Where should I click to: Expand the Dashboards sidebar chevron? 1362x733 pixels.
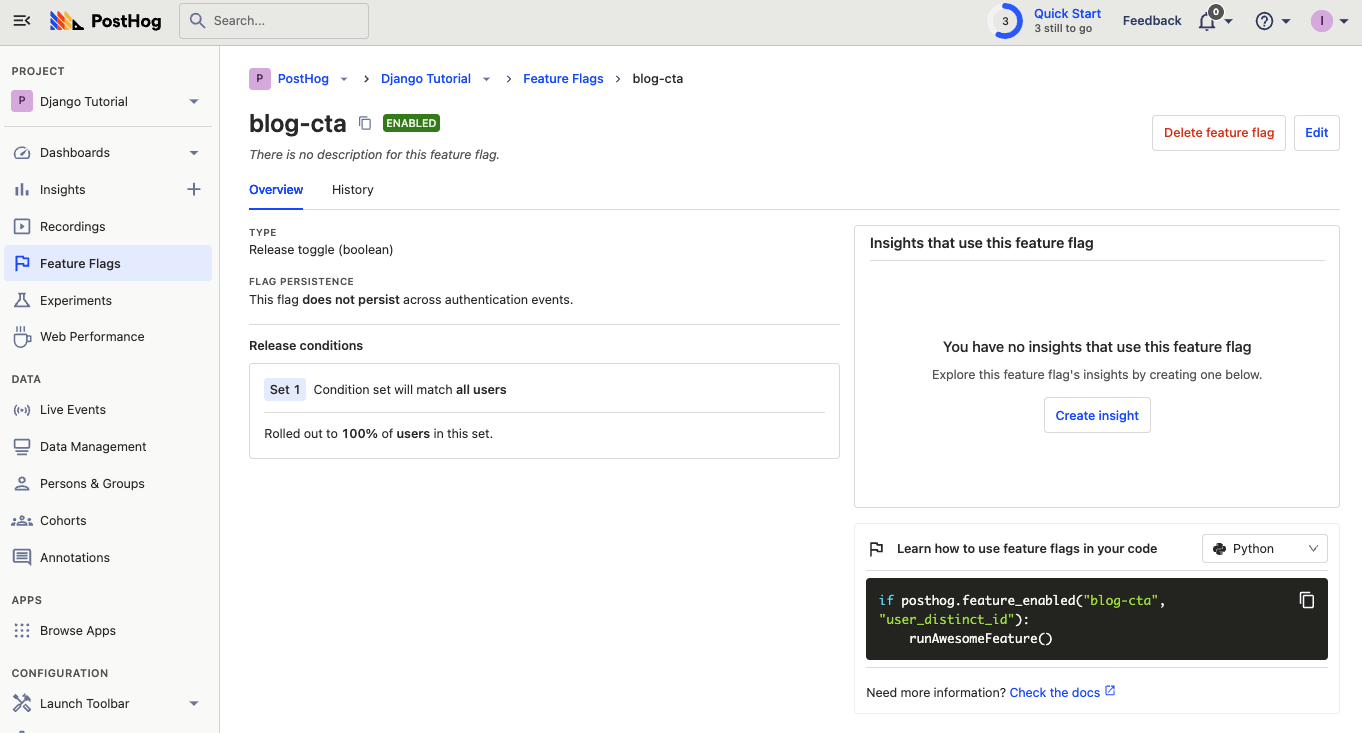pos(194,153)
